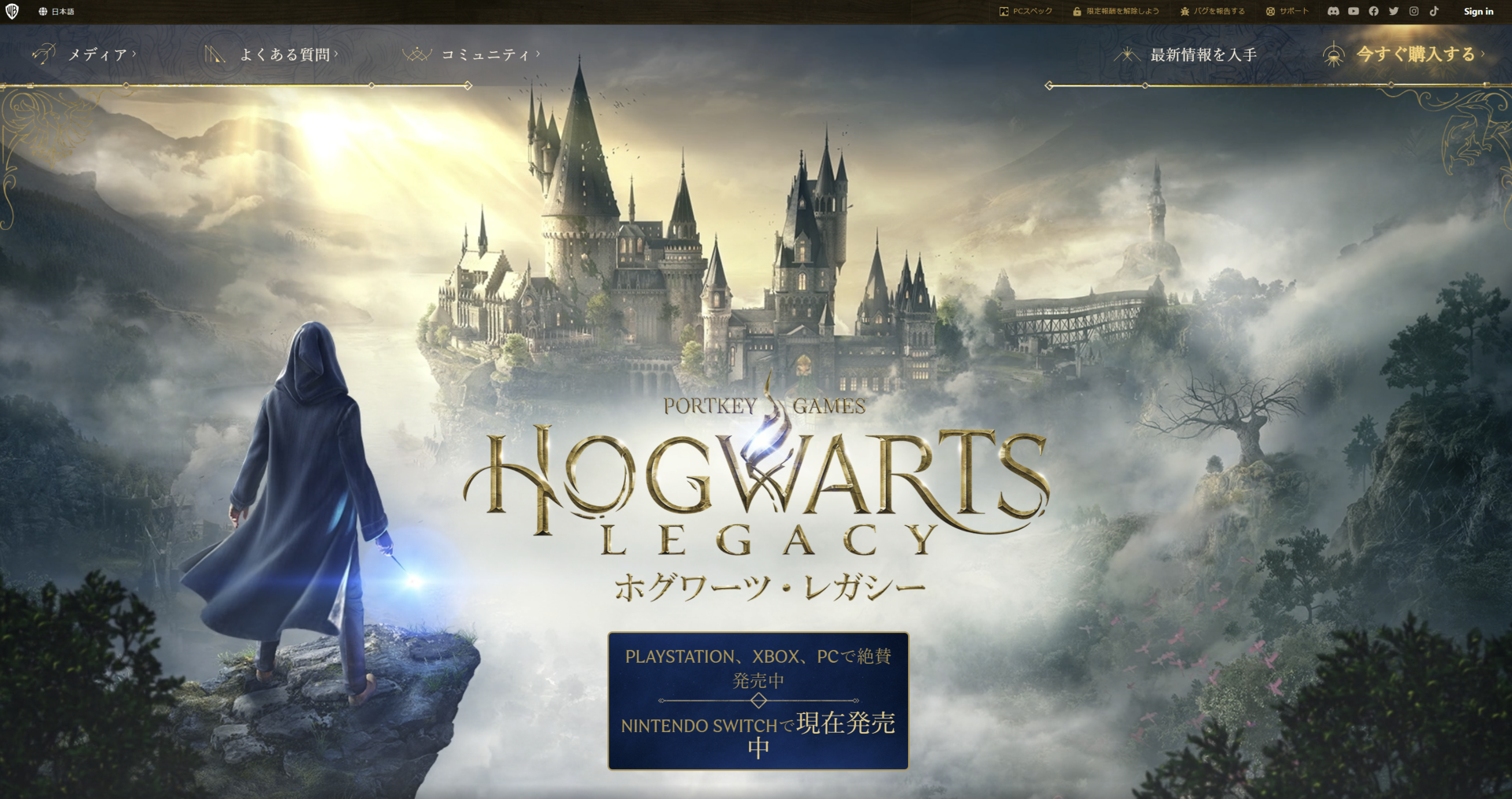Open the サポート support link
This screenshot has width=1512, height=799.
[1287, 12]
